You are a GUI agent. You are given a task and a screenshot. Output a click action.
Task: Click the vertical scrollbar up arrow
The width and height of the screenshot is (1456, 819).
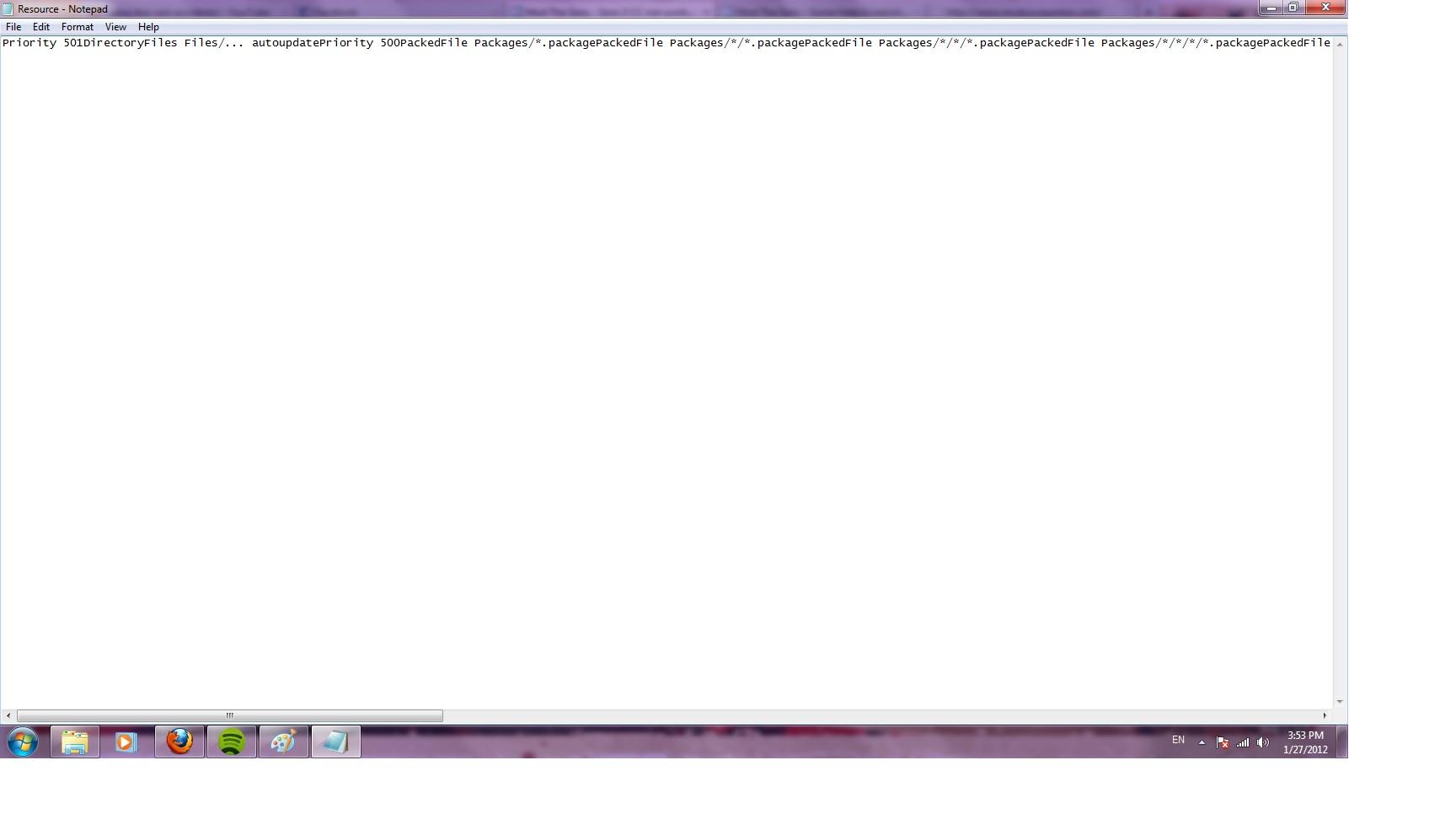[1340, 44]
